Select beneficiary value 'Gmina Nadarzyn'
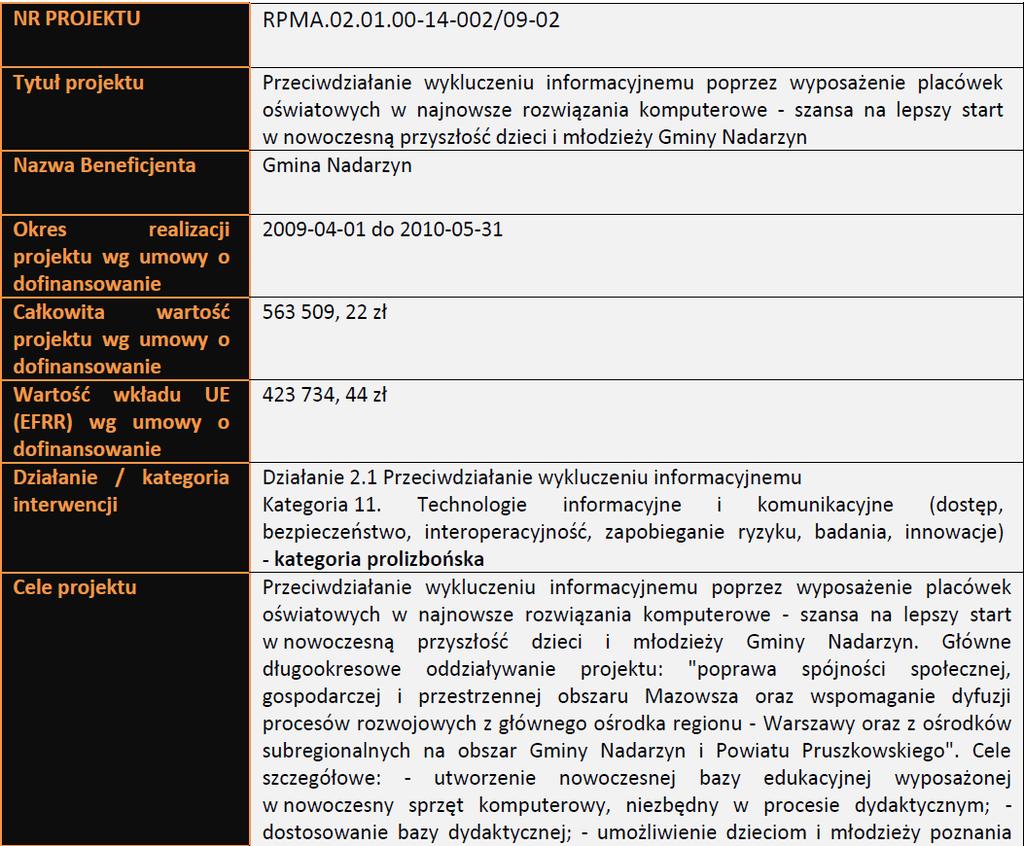 click(x=337, y=165)
